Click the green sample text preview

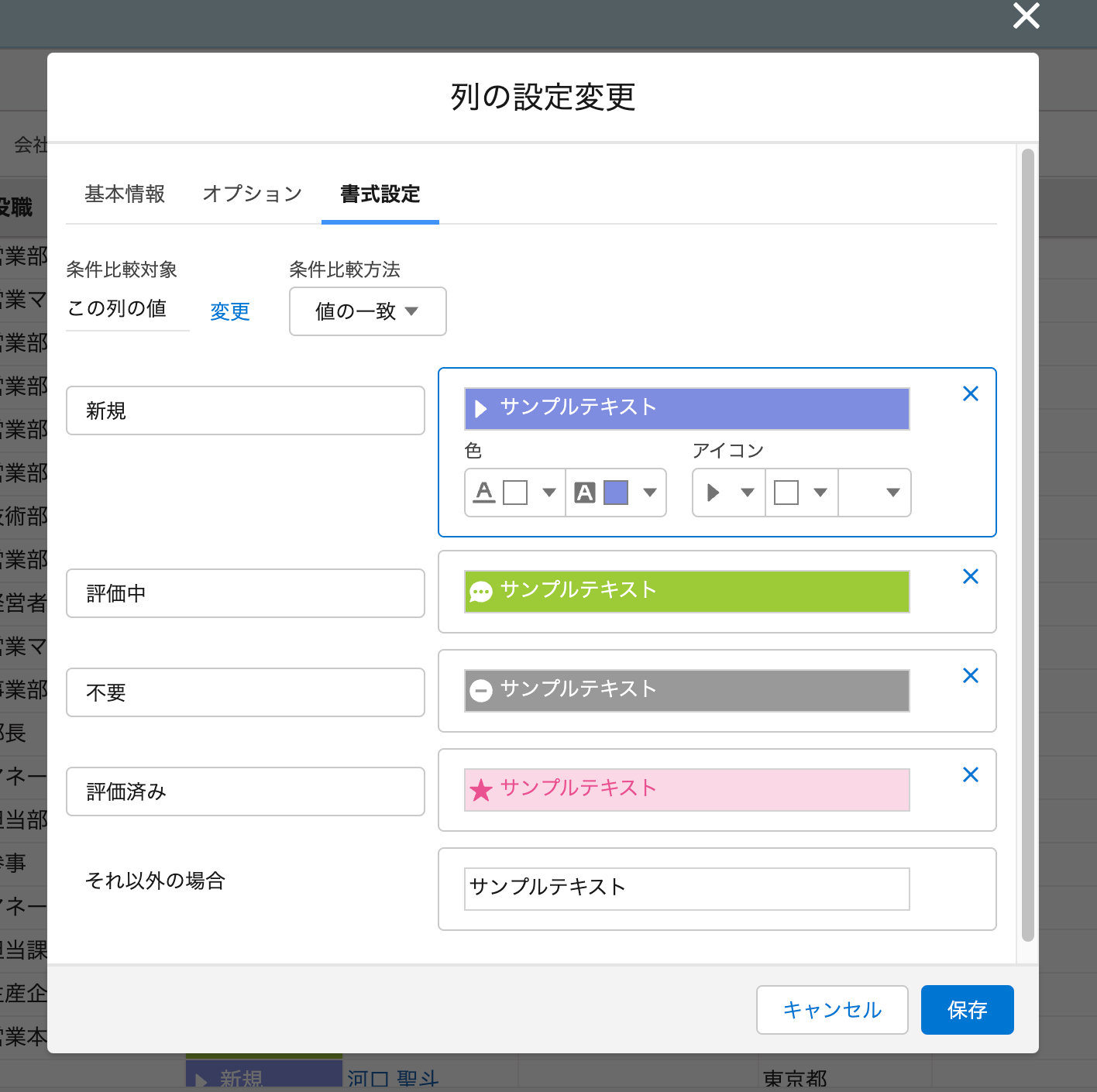pyautogui.click(x=687, y=592)
